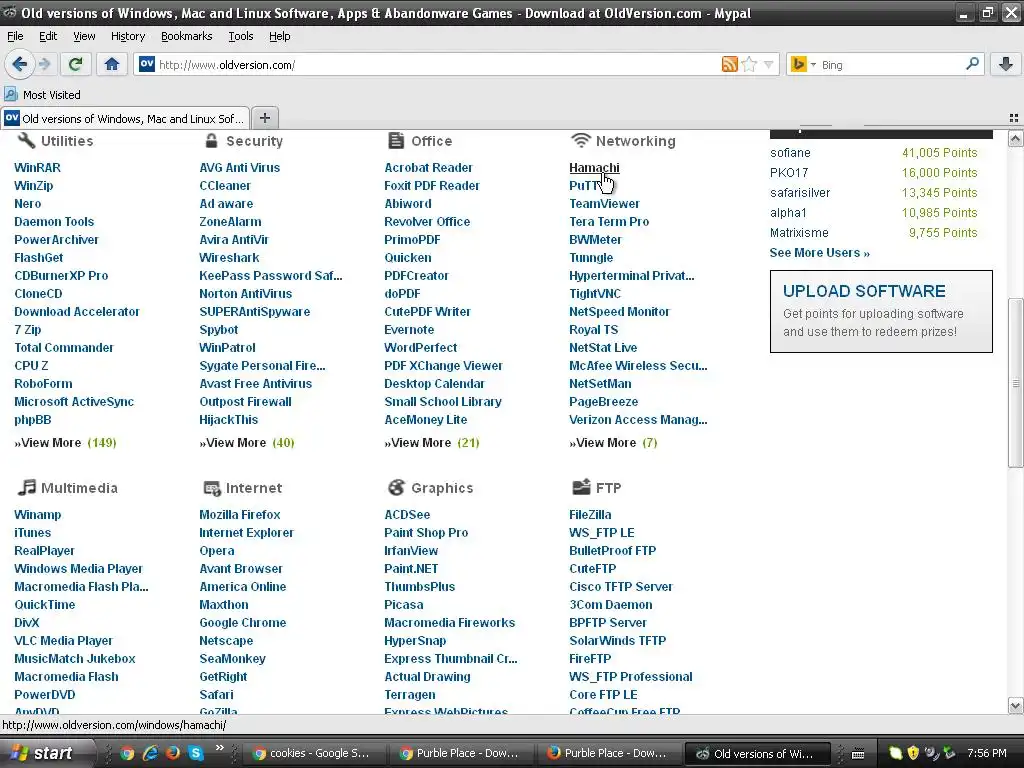The height and width of the screenshot is (768, 1024).
Task: Click the RSS feed icon in address bar
Action: [x=729, y=64]
